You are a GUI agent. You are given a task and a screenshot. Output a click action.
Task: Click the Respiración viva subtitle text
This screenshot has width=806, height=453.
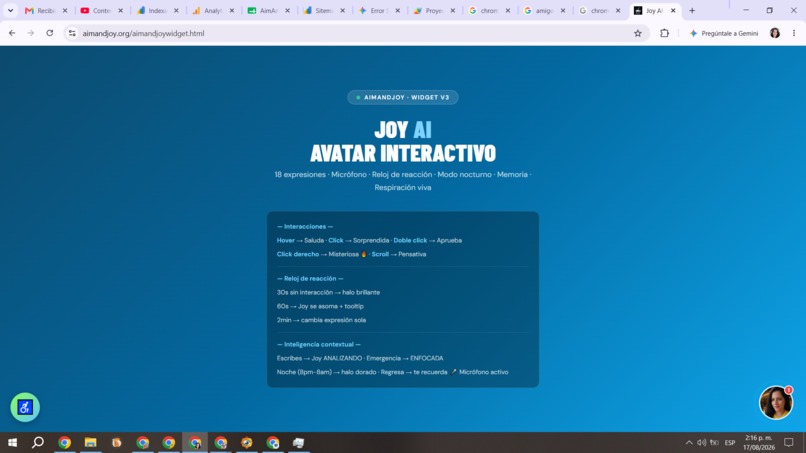[403, 187]
